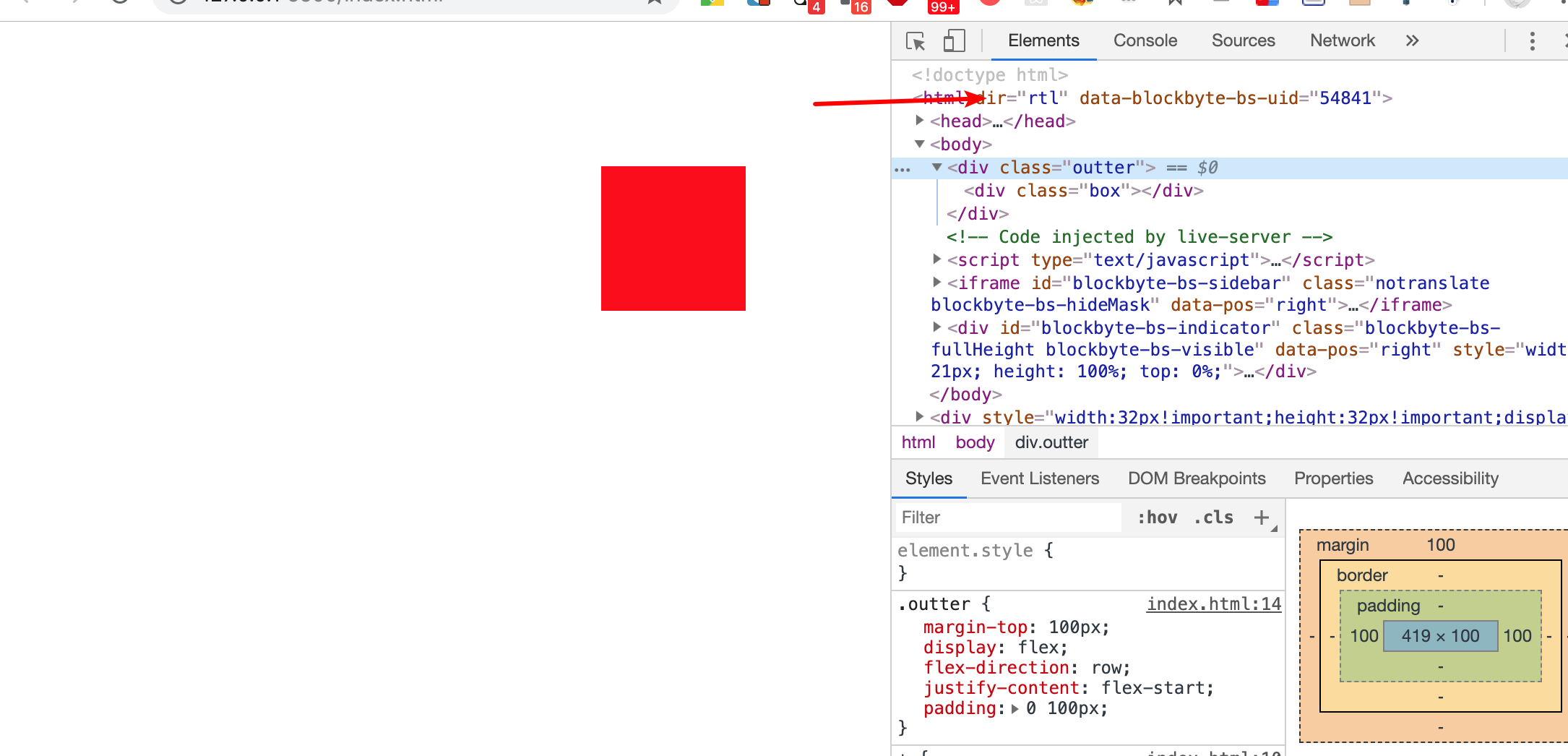Switch to the Elements tab
The image size is (1568, 756).
coord(1043,40)
